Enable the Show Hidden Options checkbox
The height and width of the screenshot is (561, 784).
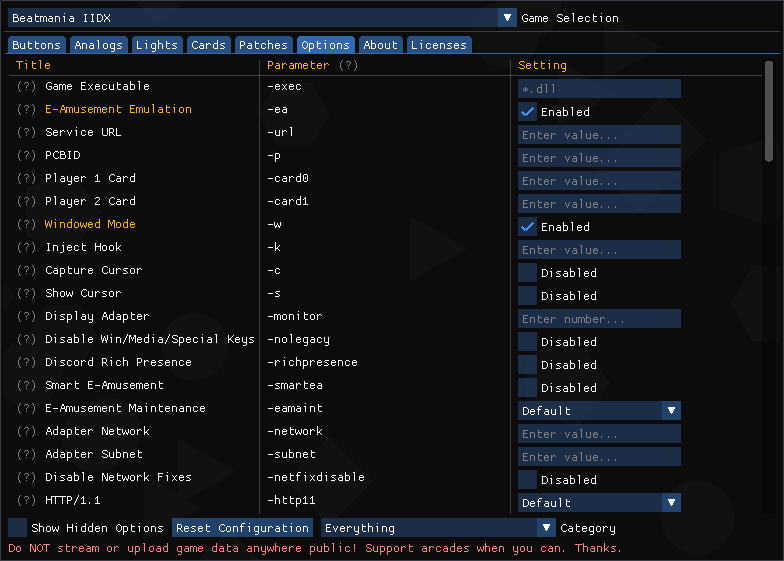tap(18, 528)
